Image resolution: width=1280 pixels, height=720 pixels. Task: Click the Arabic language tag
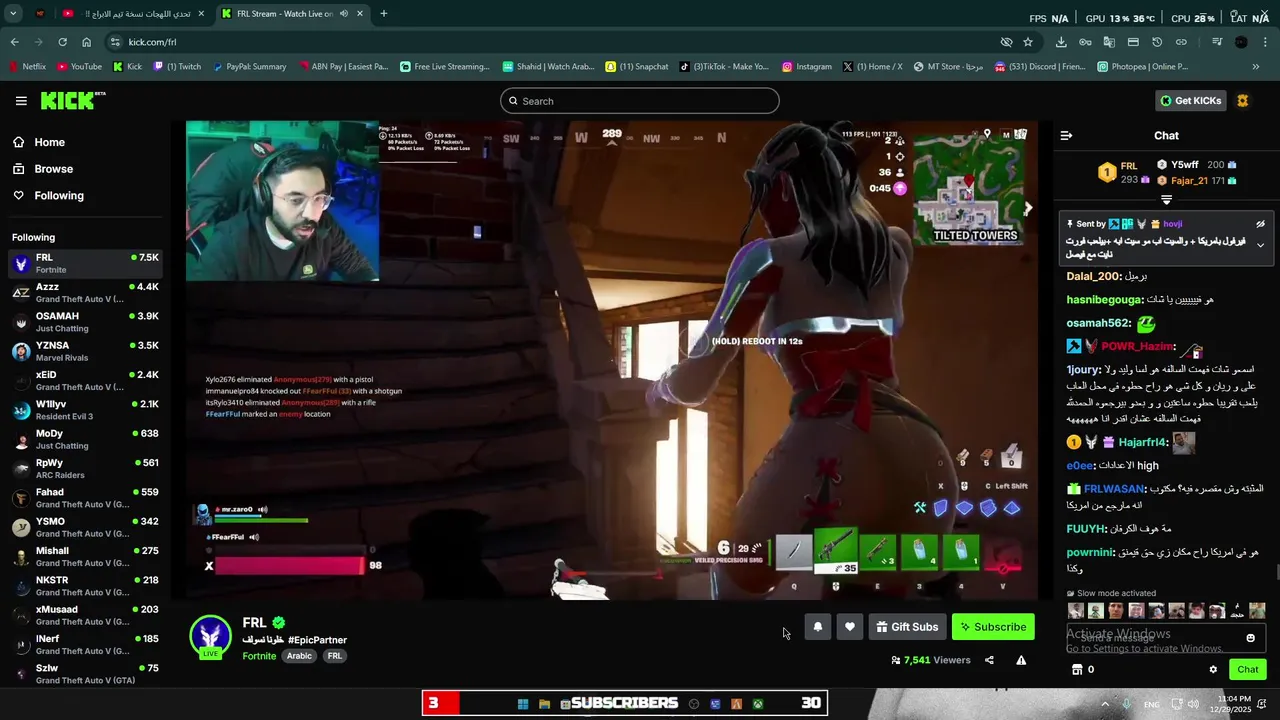[300, 656]
